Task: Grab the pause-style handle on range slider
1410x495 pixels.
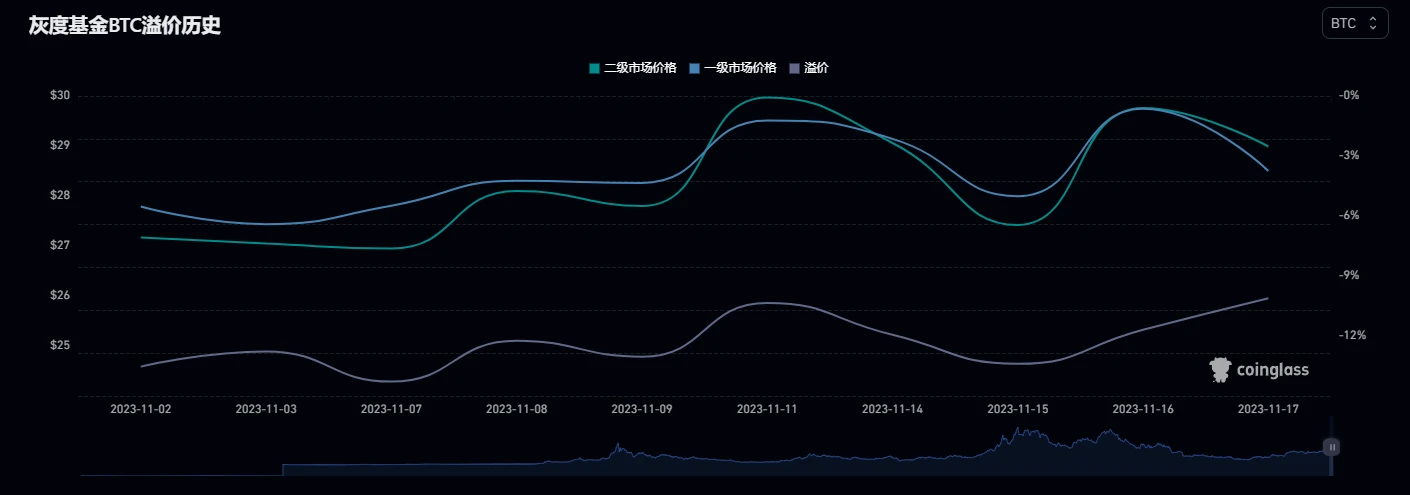Action: tap(1331, 447)
